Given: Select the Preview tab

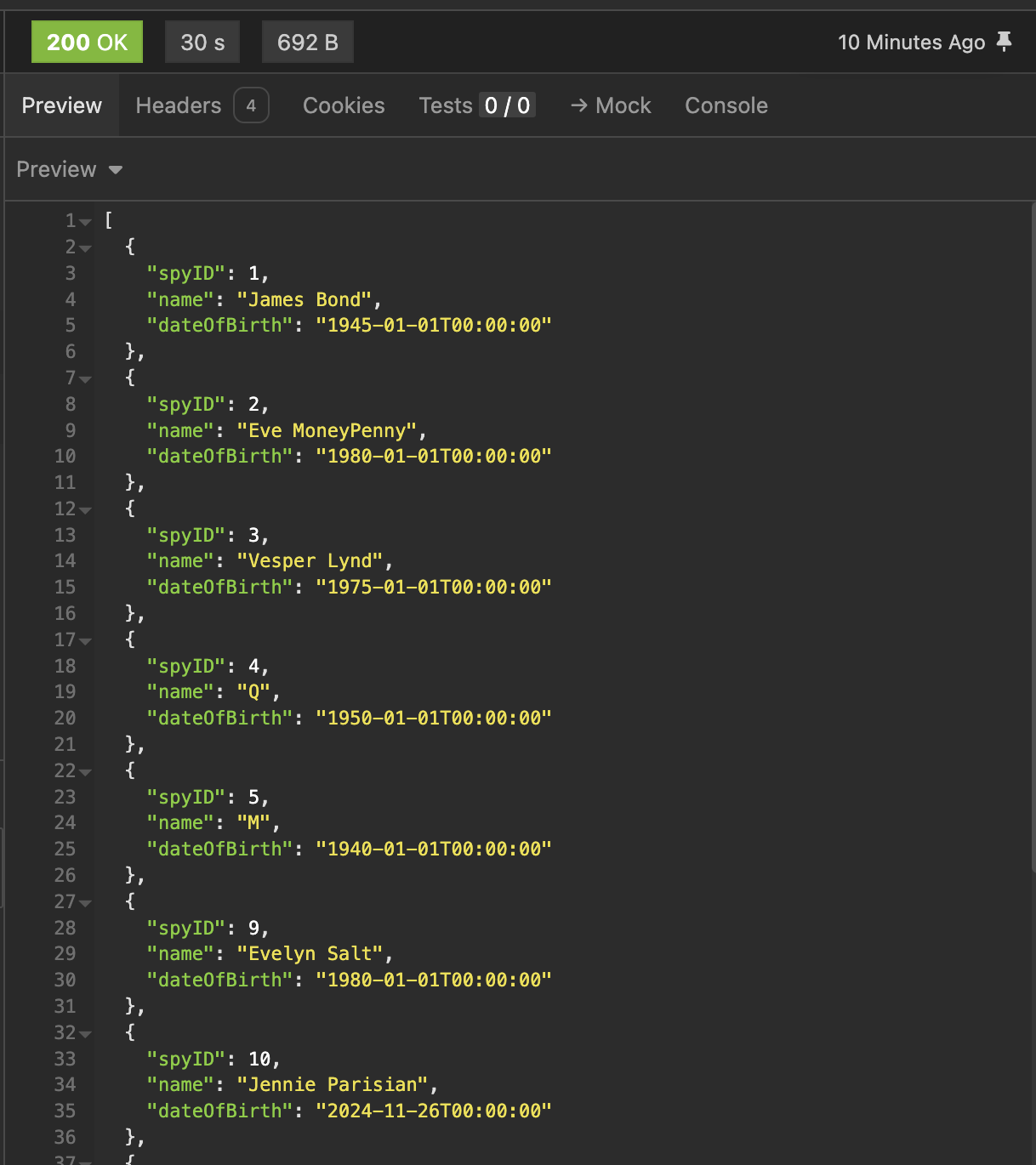Looking at the screenshot, I should [x=61, y=105].
